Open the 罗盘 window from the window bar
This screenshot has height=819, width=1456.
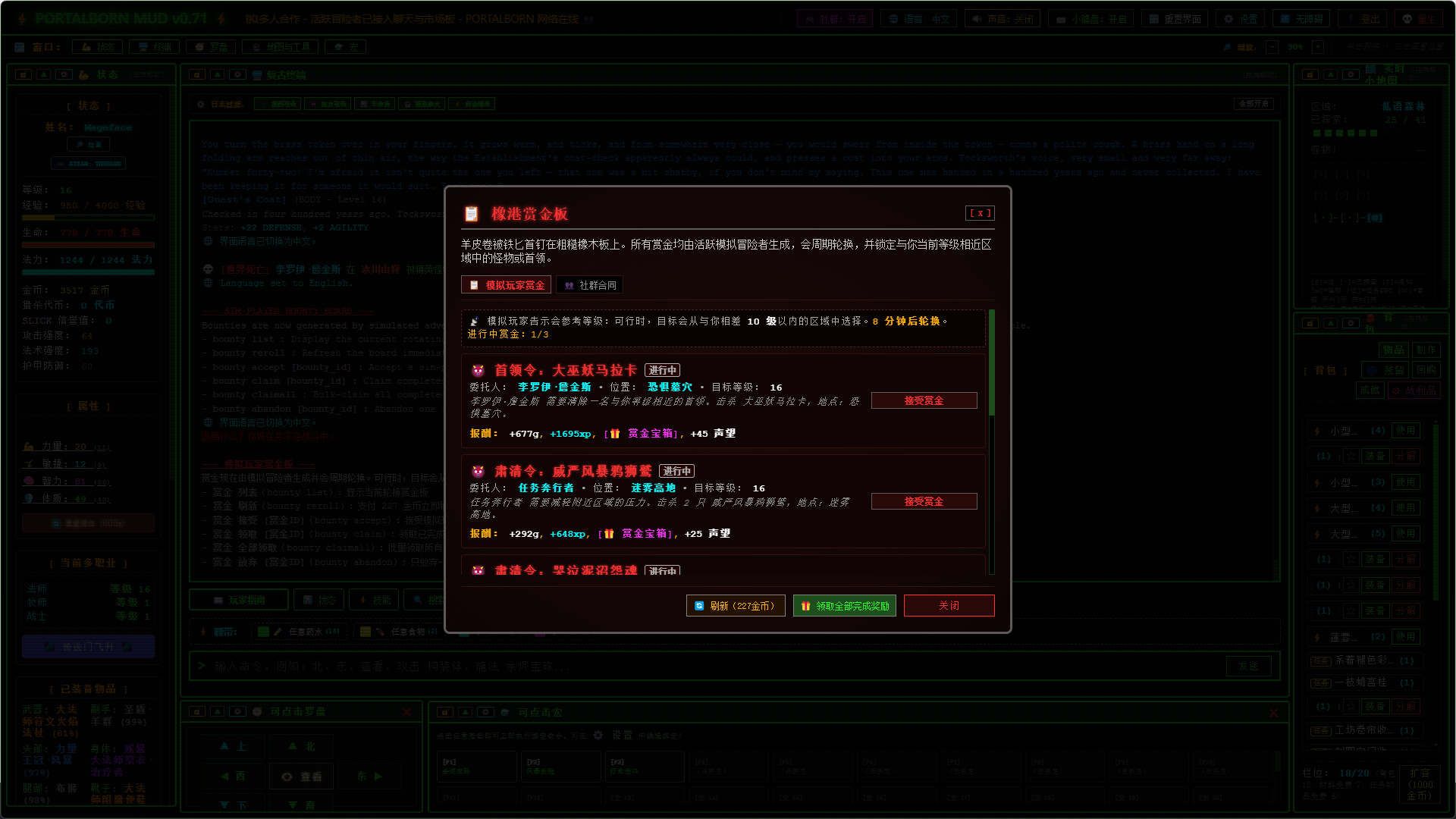pos(212,47)
